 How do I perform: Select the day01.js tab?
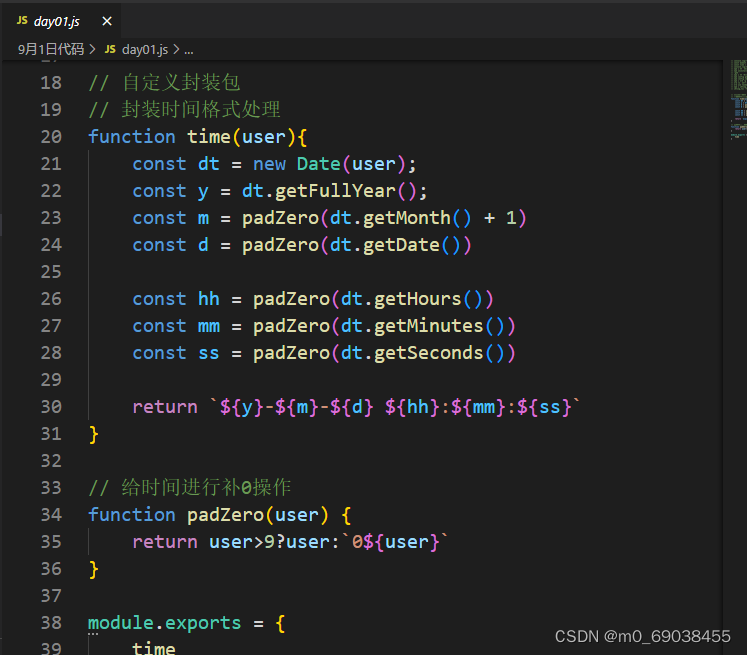click(57, 21)
